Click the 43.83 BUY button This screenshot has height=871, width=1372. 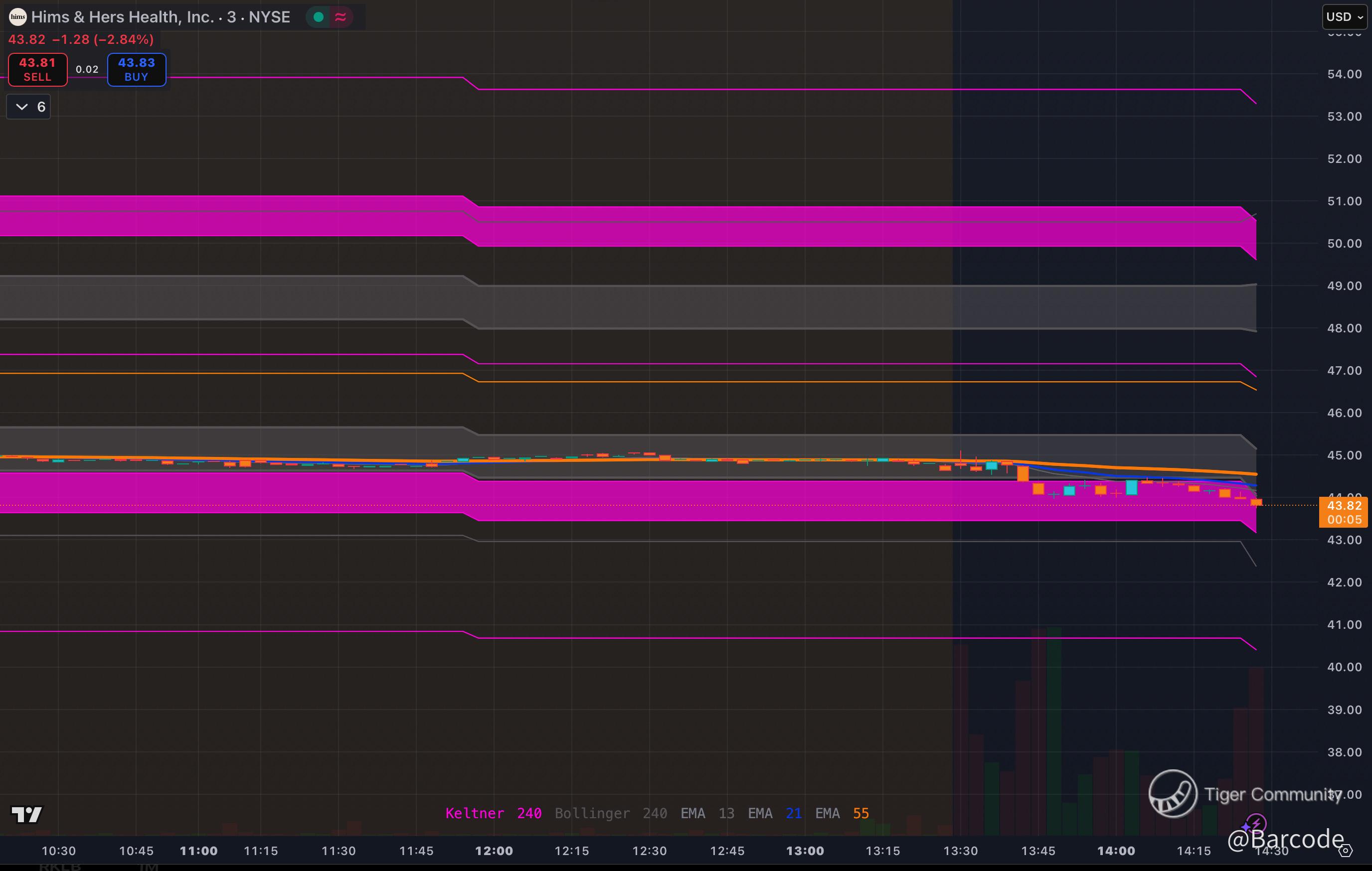(136, 69)
